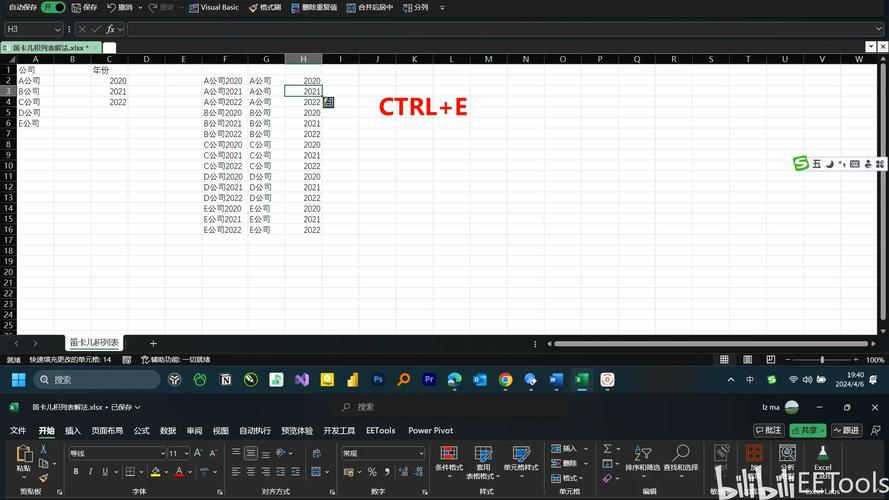This screenshot has width=889, height=500.
Task: Select the 笛卡儿积列表 sheet tab
Action: tap(94, 343)
